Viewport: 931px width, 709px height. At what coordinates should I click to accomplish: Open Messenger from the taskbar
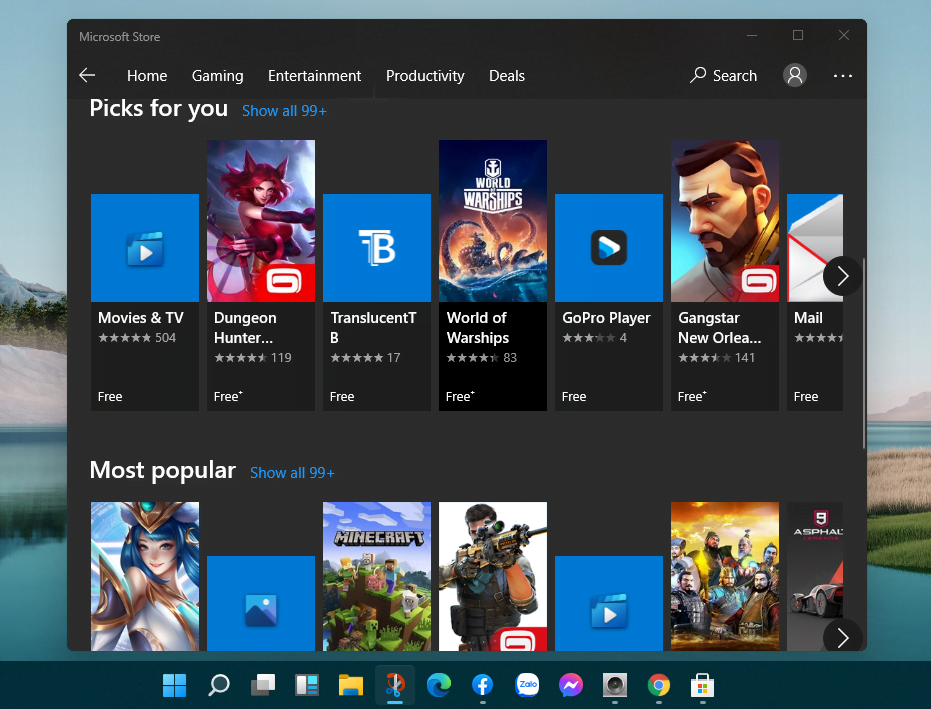tap(571, 685)
